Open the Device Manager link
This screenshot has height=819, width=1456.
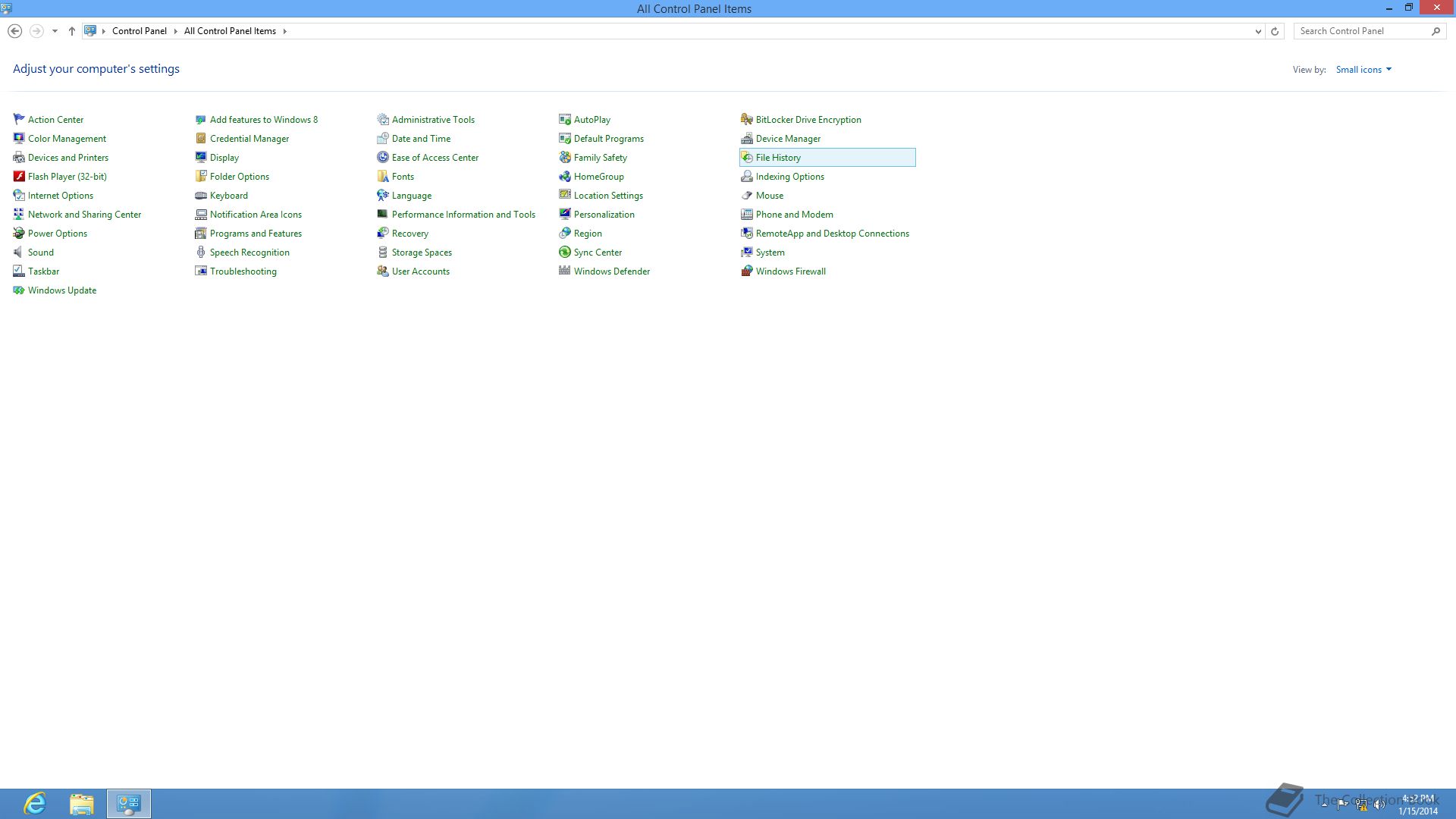(x=788, y=139)
